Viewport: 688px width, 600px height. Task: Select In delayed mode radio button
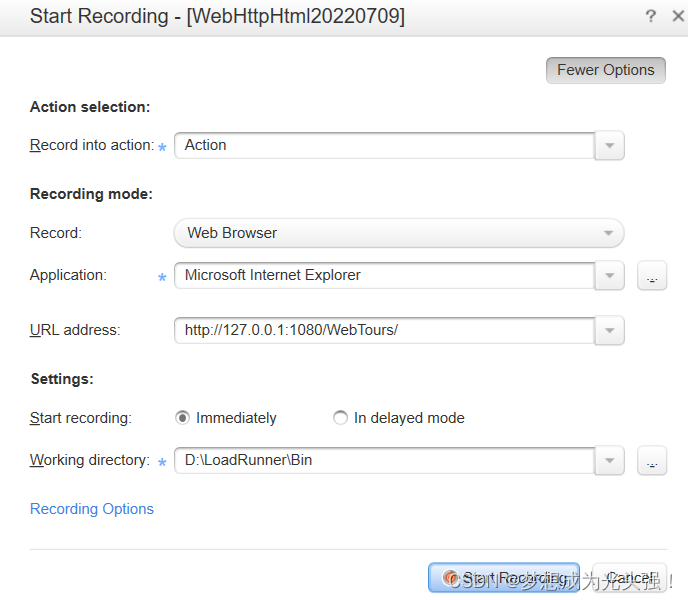click(x=340, y=417)
